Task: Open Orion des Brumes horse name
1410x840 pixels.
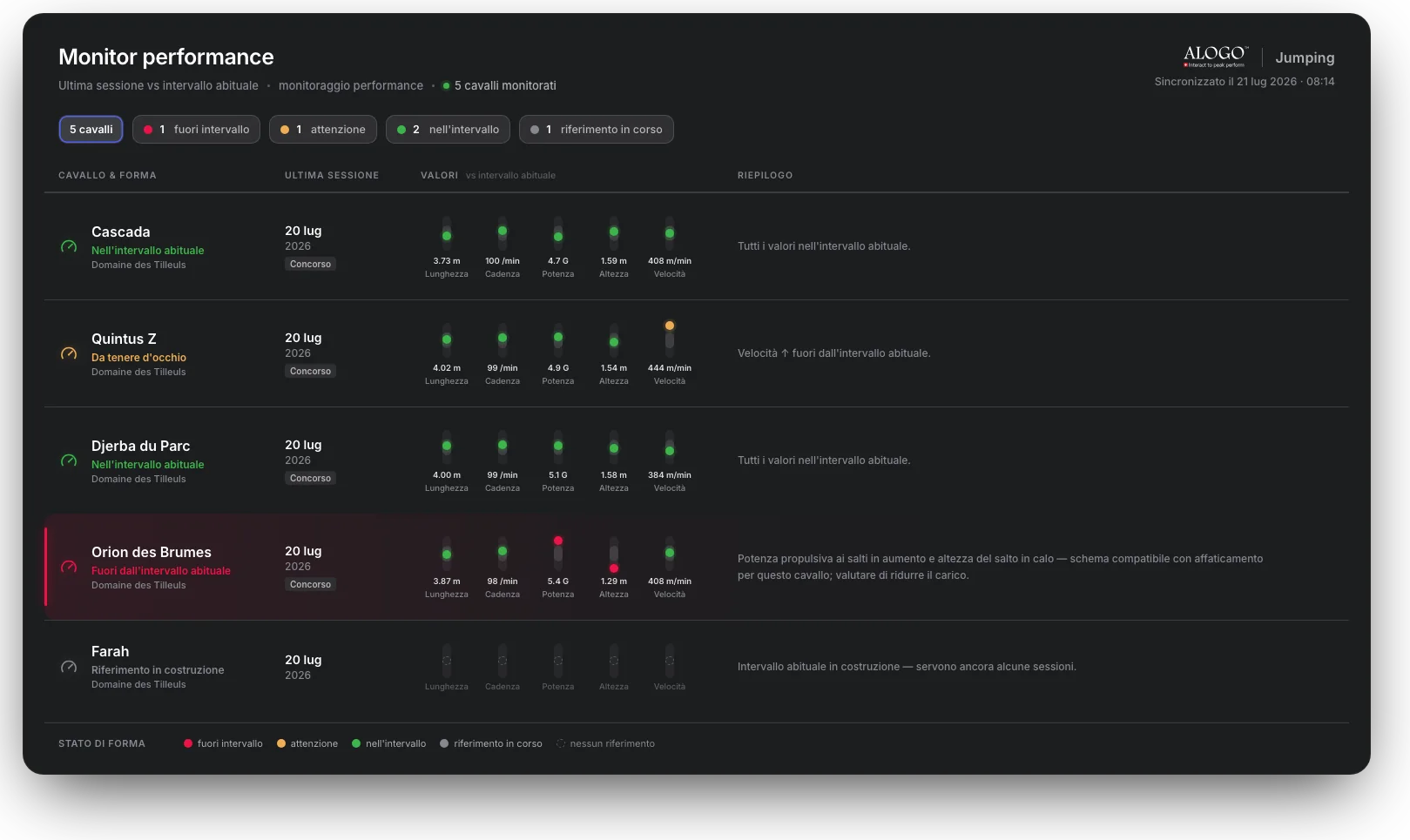Action: pyautogui.click(x=152, y=552)
